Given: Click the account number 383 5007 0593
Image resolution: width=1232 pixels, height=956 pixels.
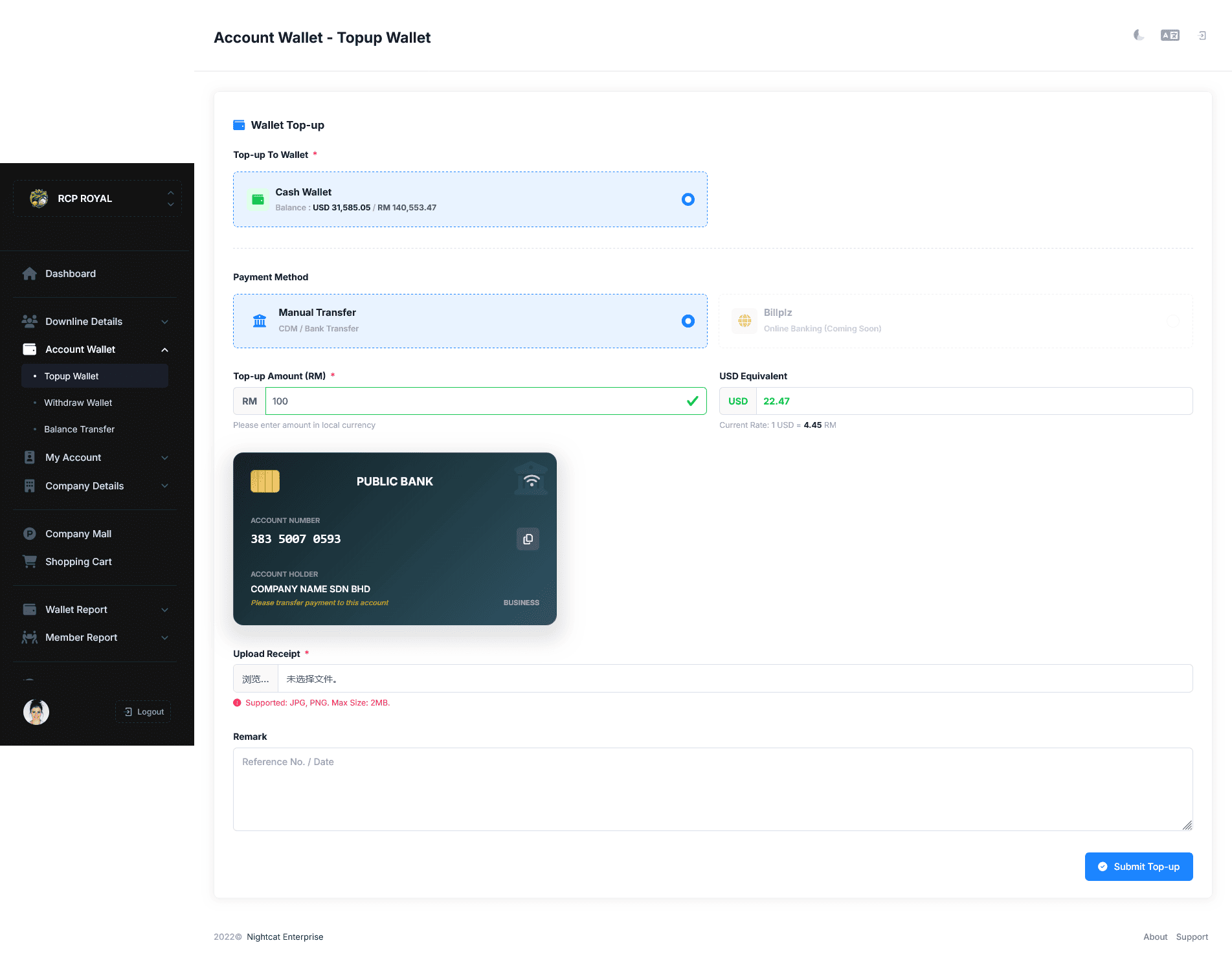Looking at the screenshot, I should coord(296,539).
